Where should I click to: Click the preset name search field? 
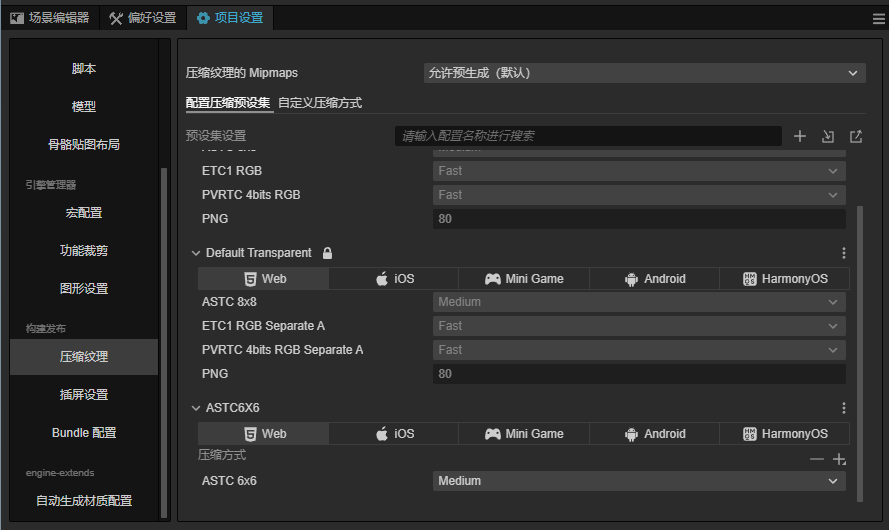588,136
